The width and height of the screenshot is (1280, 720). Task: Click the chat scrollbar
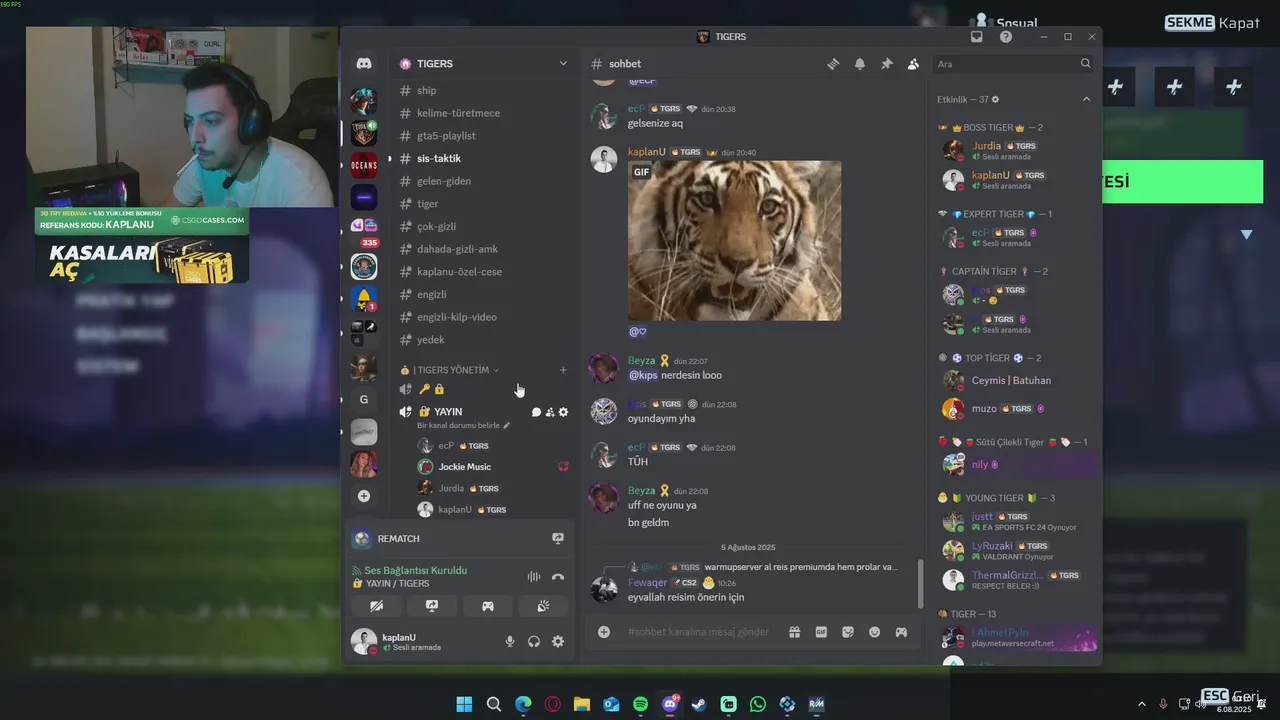click(920, 583)
